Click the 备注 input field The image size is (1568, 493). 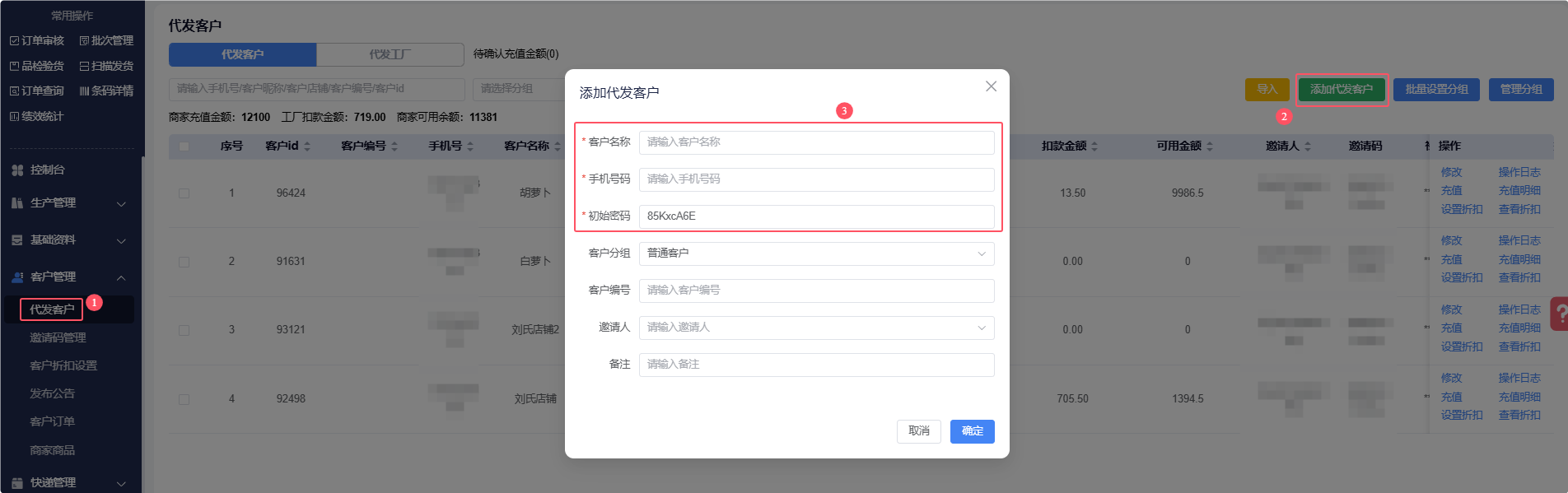tap(816, 365)
